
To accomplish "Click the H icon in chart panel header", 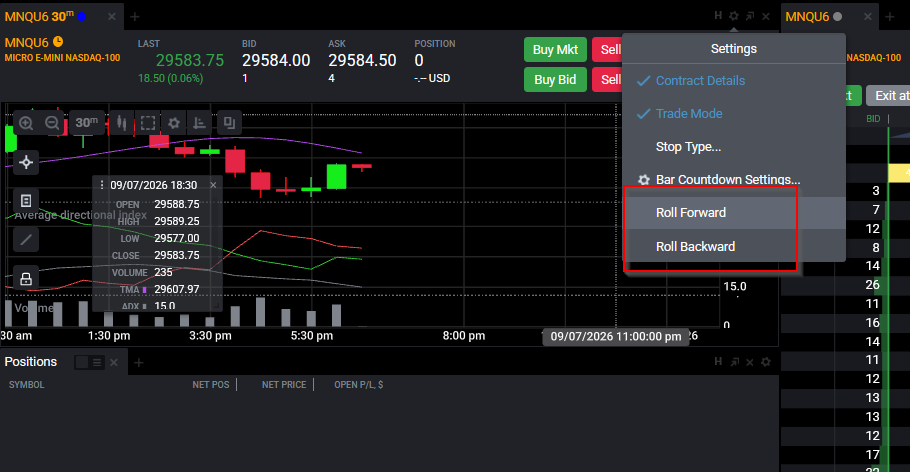I will [718, 16].
